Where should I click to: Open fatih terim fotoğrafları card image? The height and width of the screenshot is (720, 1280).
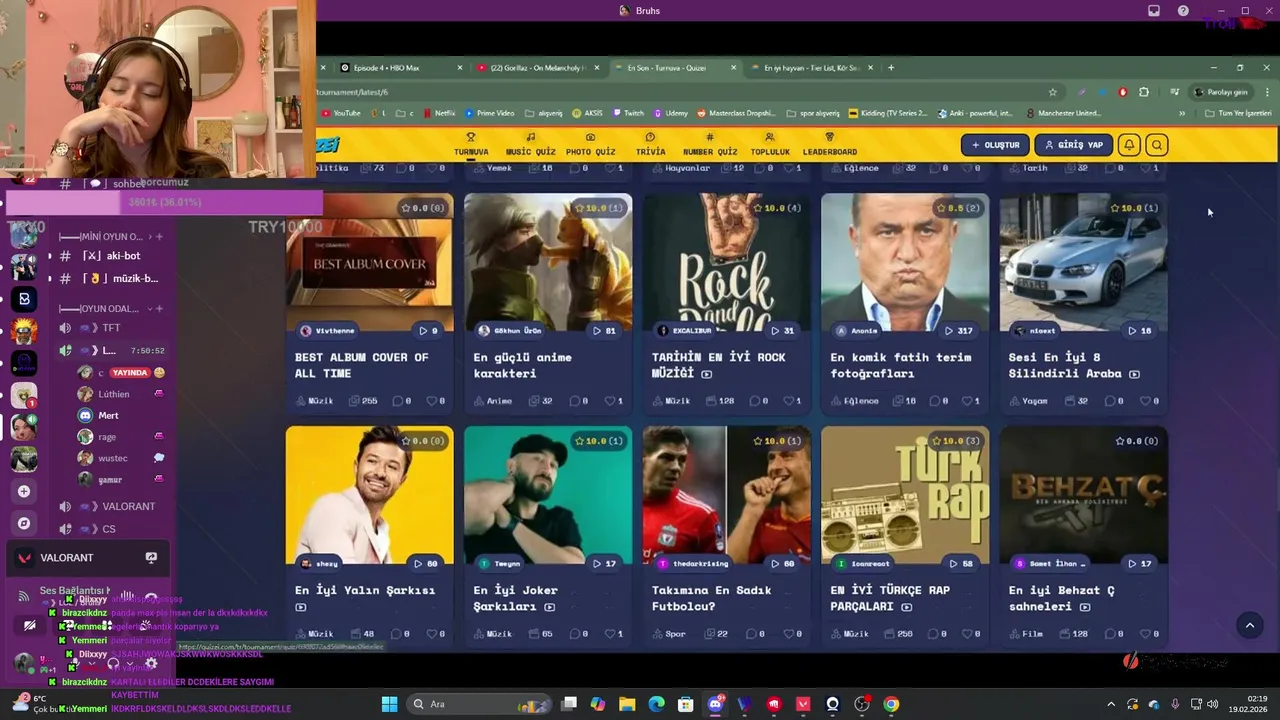coord(905,262)
